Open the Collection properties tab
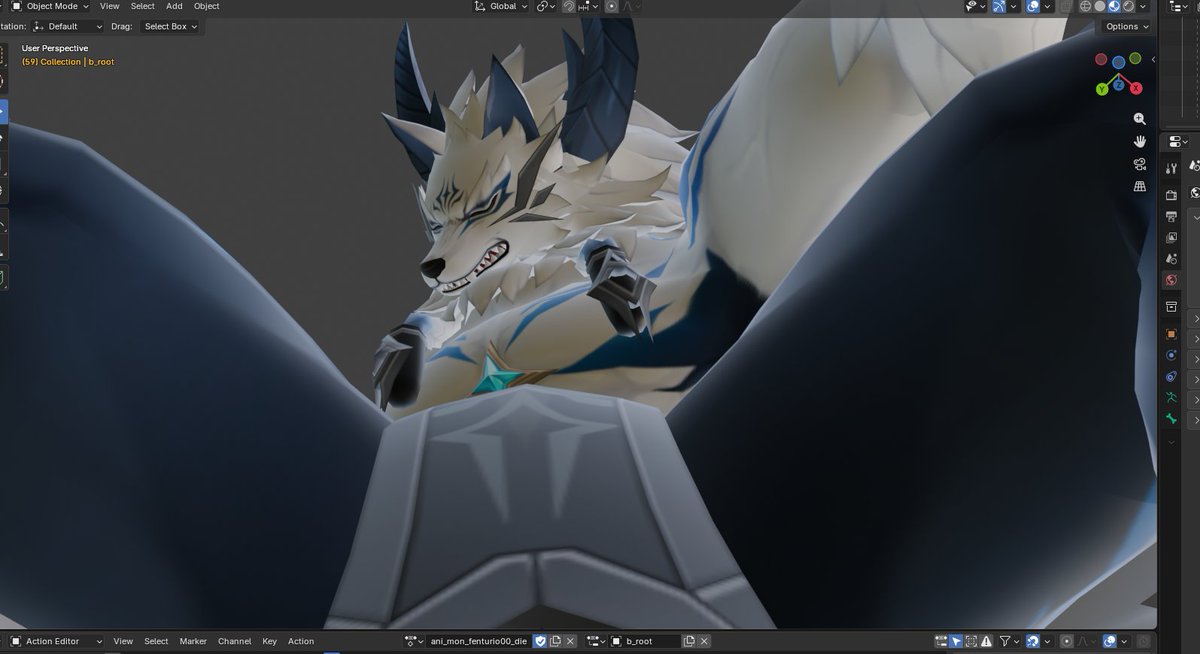This screenshot has width=1200, height=654. [x=1171, y=306]
